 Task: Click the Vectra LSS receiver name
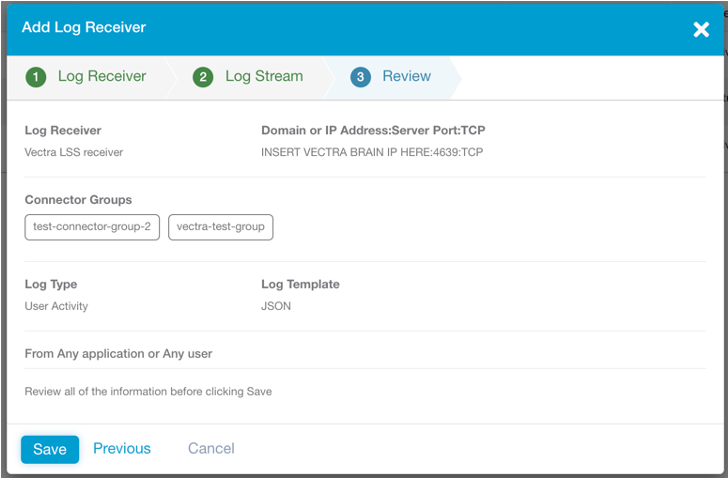point(73,152)
